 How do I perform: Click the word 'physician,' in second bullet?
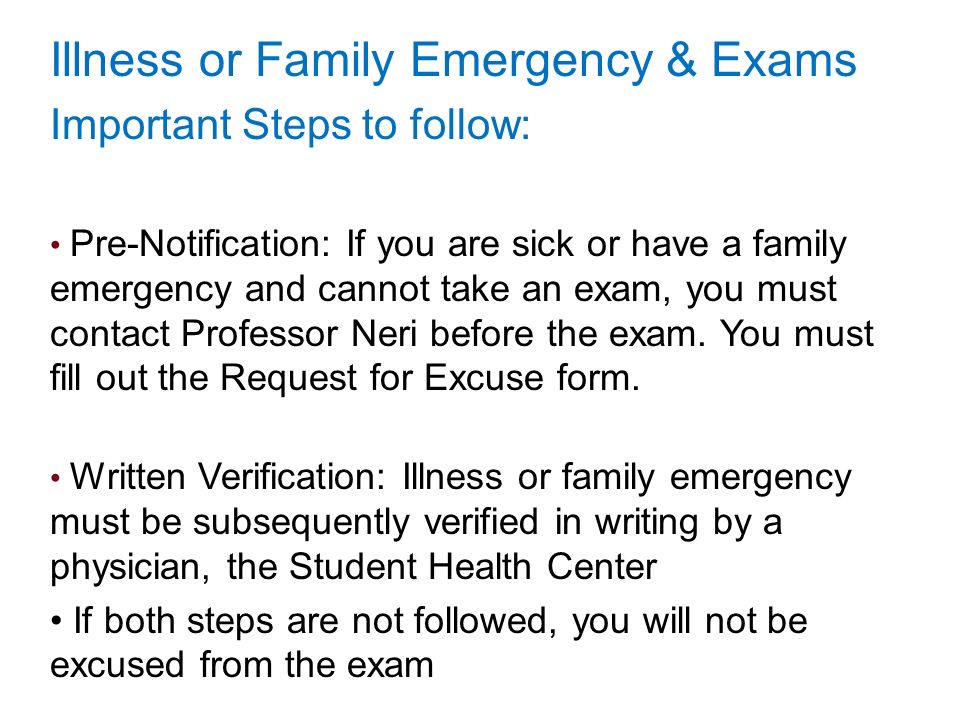130,568
